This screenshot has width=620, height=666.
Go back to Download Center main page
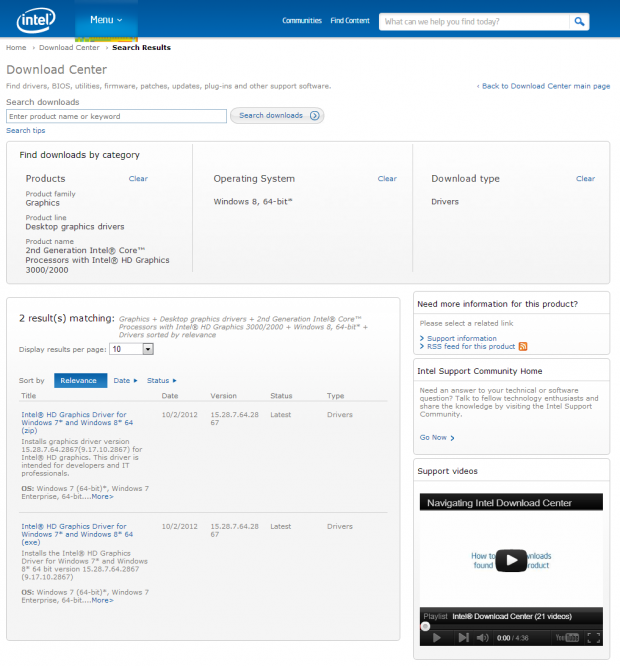(544, 86)
